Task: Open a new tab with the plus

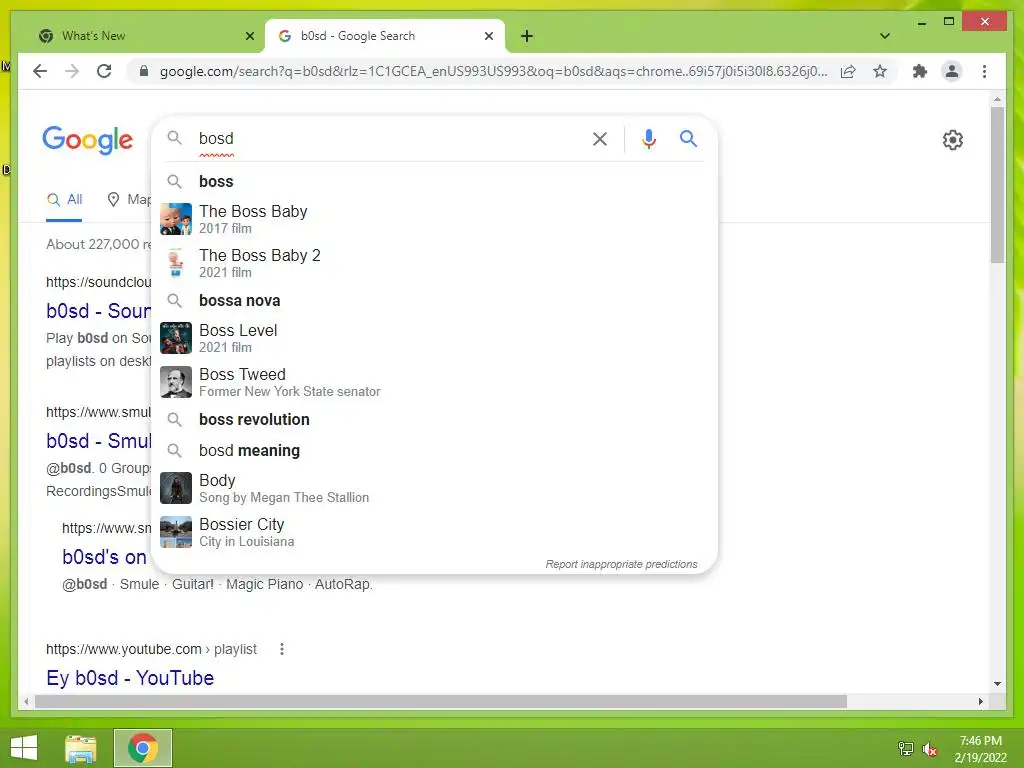Action: (527, 36)
